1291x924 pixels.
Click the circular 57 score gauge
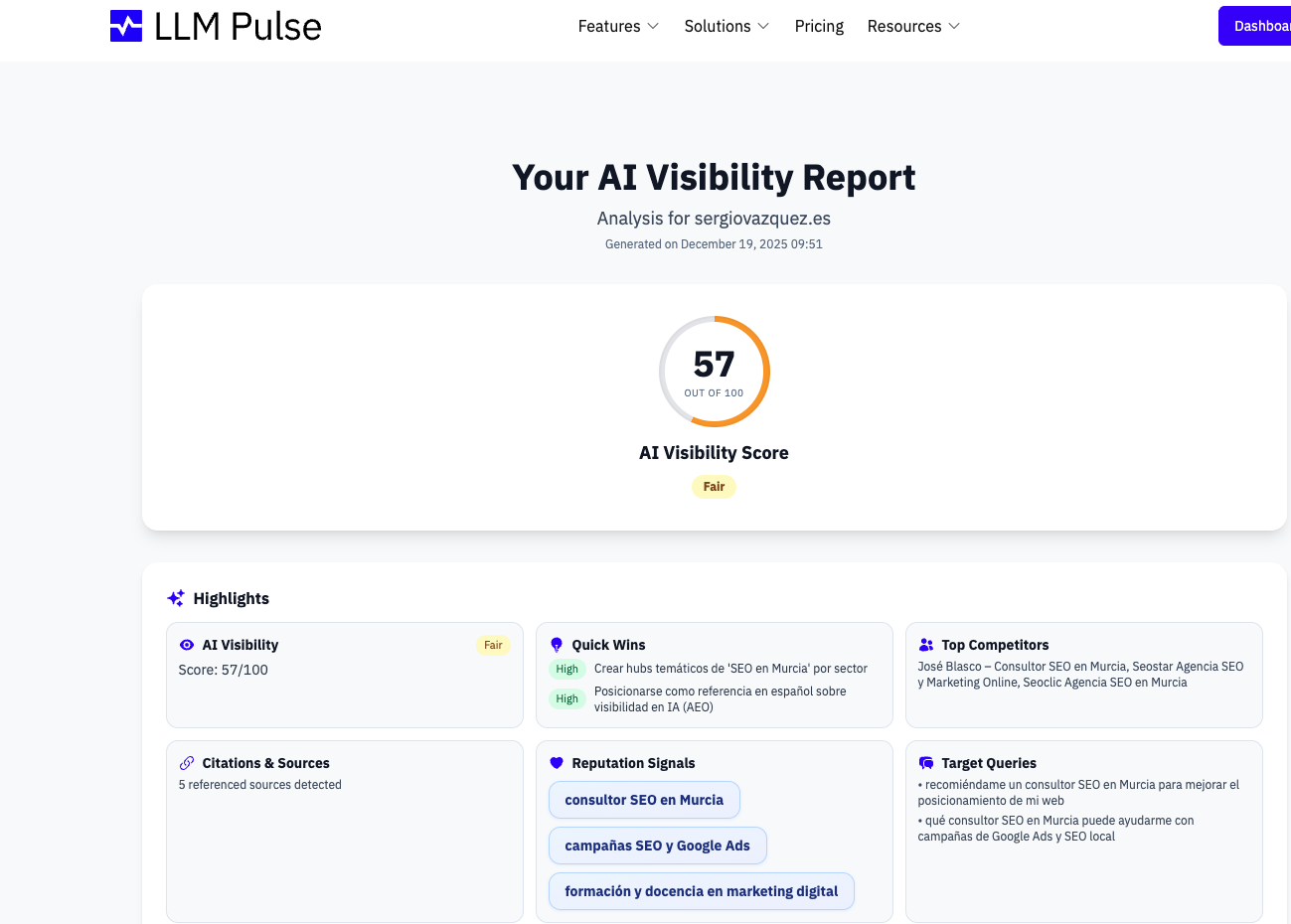[x=714, y=372]
